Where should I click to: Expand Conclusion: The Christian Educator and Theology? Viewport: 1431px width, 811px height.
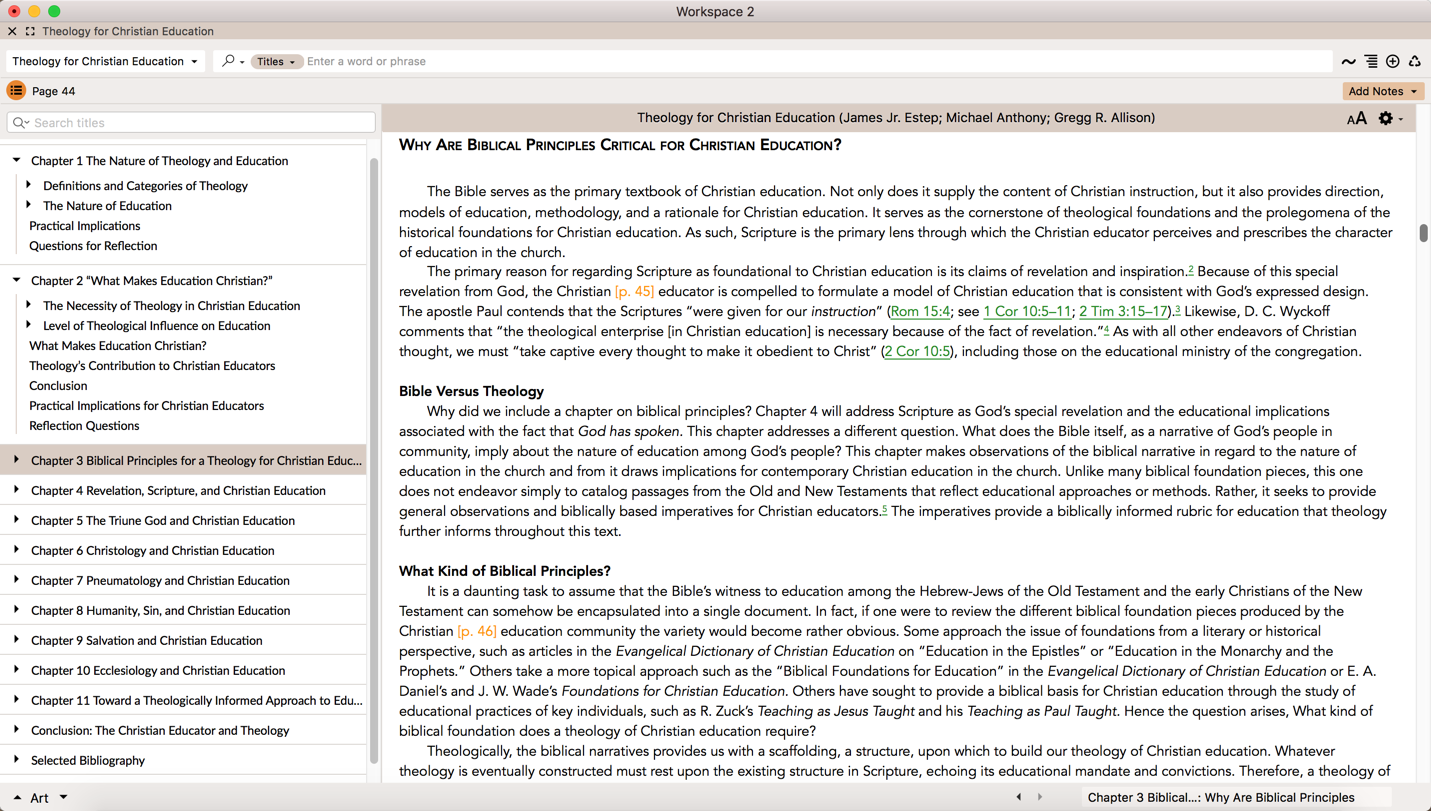click(17, 730)
